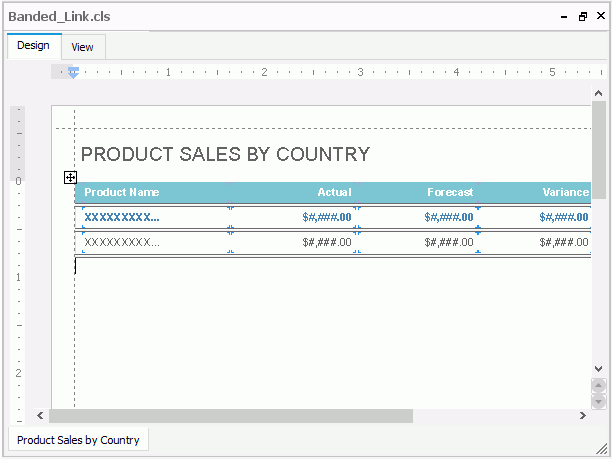This screenshot has width=612, height=460.
Task: Minimize the Banded_Link.cls report window
Action: [x=566, y=17]
